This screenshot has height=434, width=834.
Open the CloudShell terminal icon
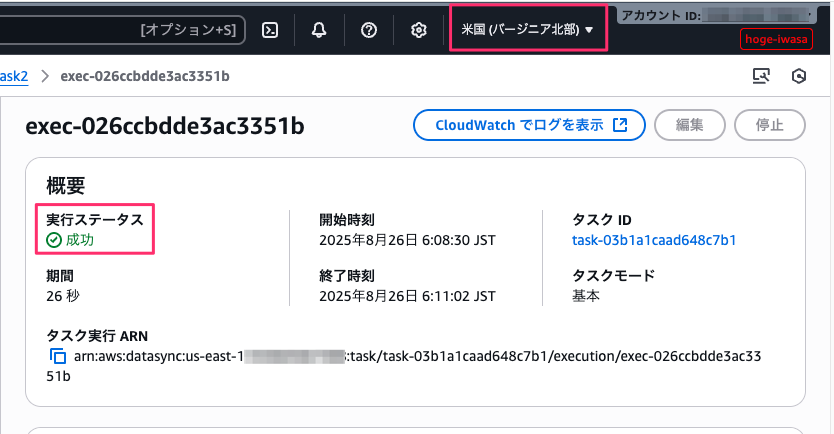coord(270,30)
